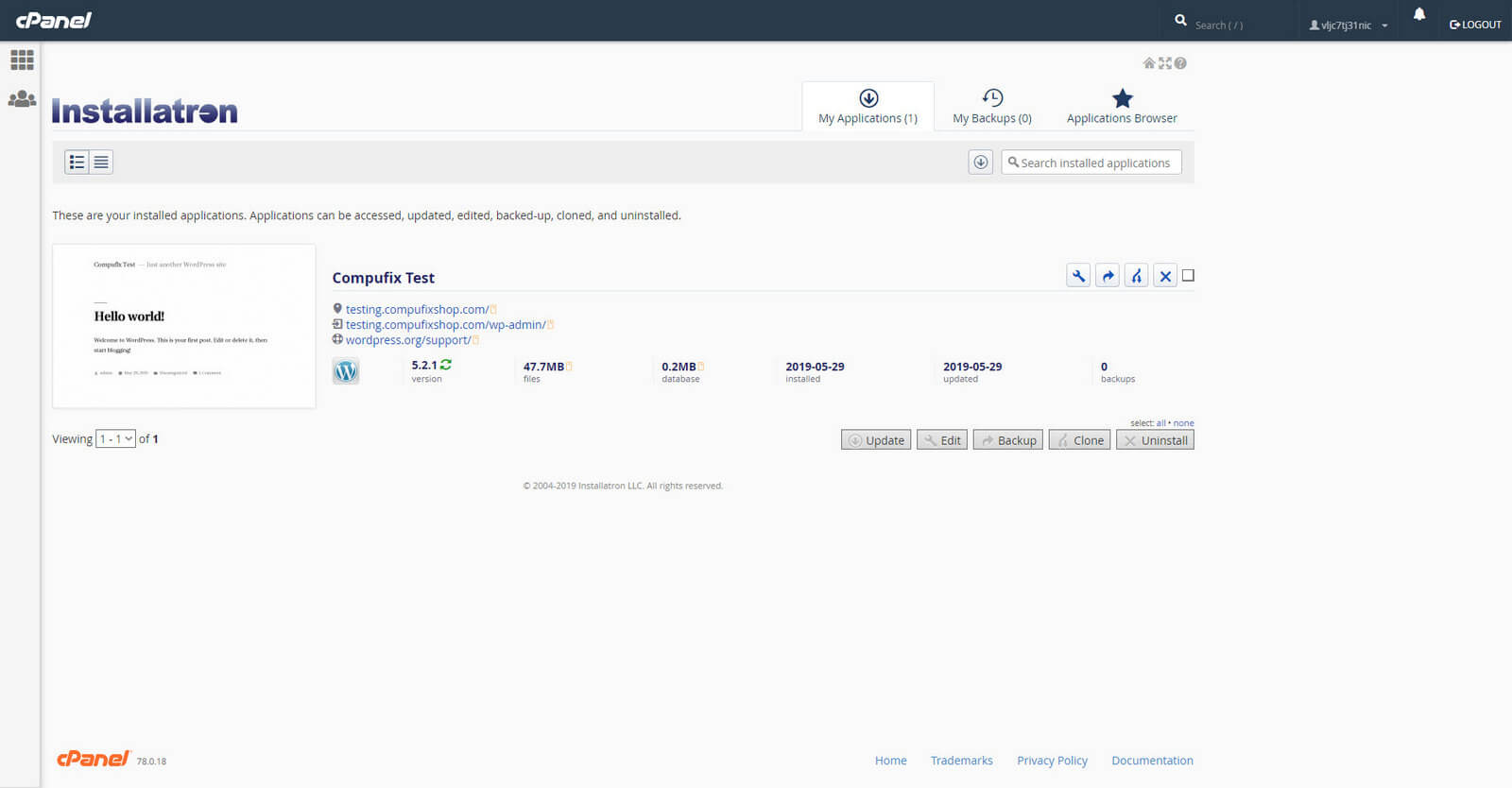The width and height of the screenshot is (1512, 788).
Task: Click the WordPress logo icon
Action: coord(346,371)
